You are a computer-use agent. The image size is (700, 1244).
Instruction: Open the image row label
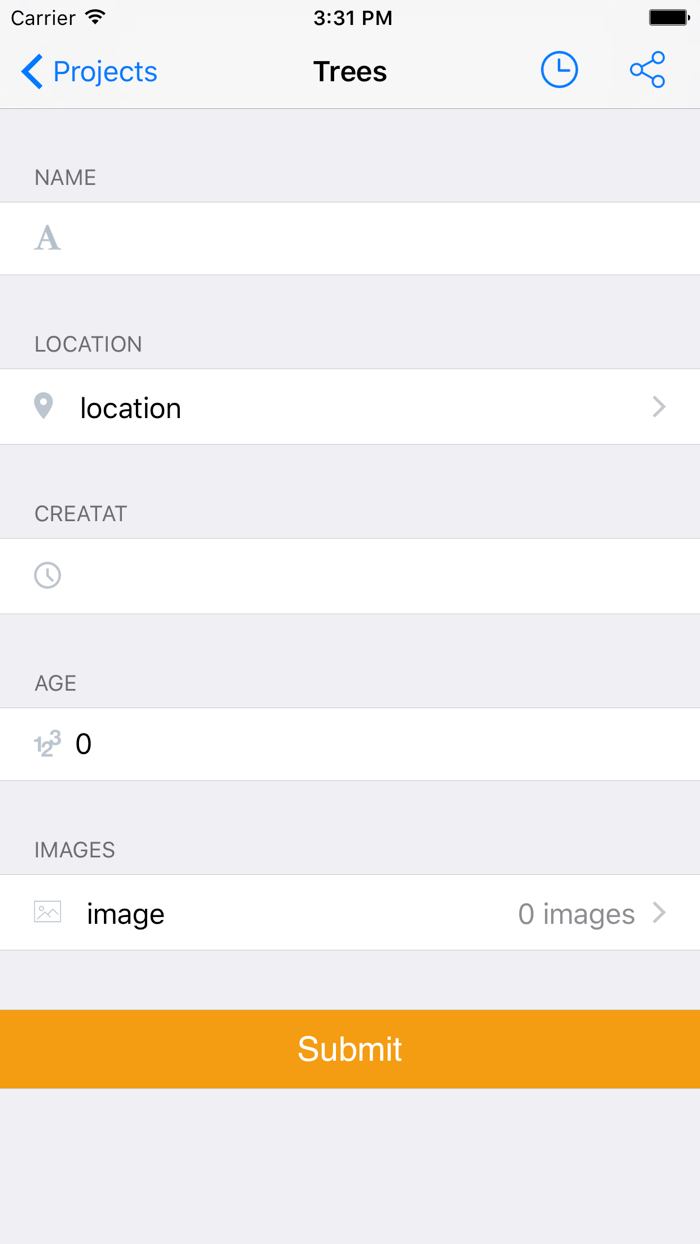click(126, 914)
